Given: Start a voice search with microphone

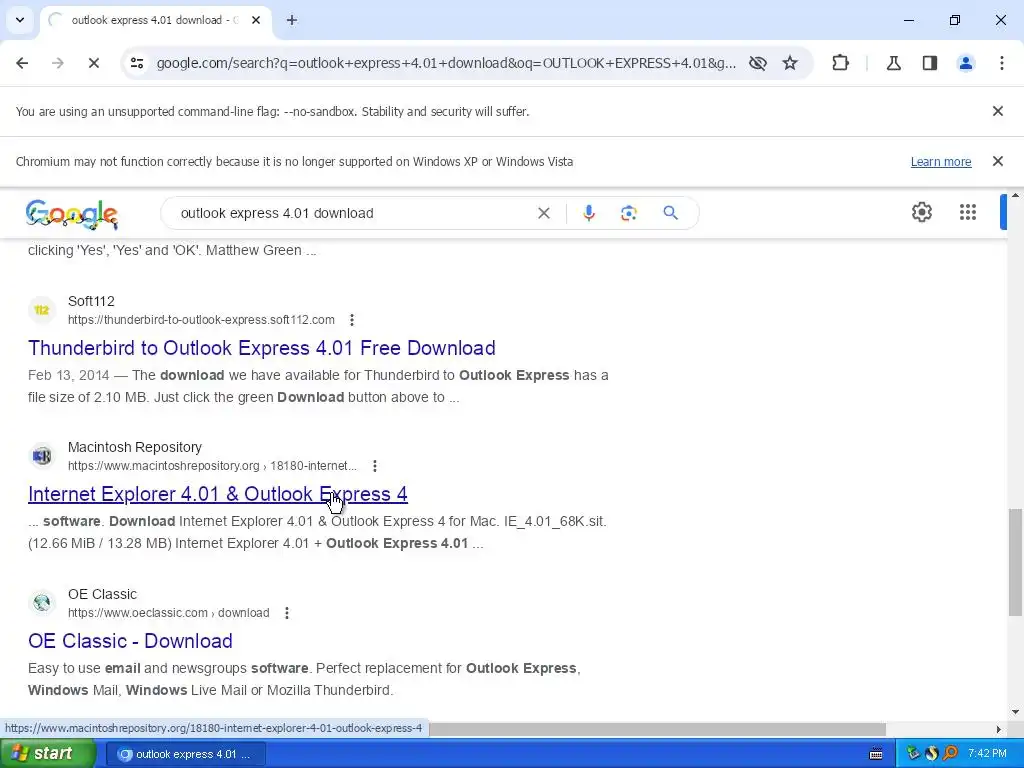Looking at the screenshot, I should pyautogui.click(x=589, y=213).
